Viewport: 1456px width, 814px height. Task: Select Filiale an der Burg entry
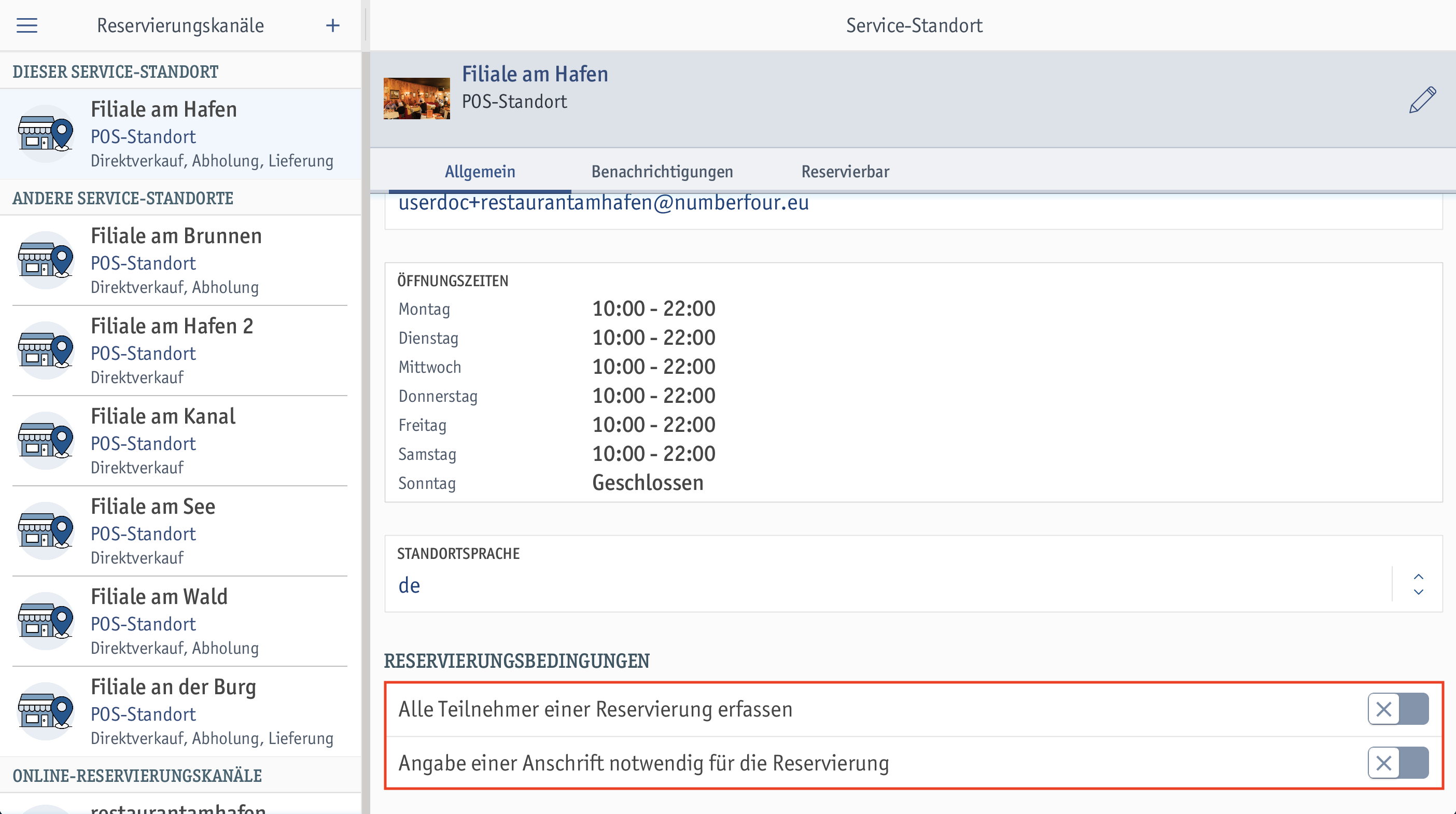click(180, 711)
